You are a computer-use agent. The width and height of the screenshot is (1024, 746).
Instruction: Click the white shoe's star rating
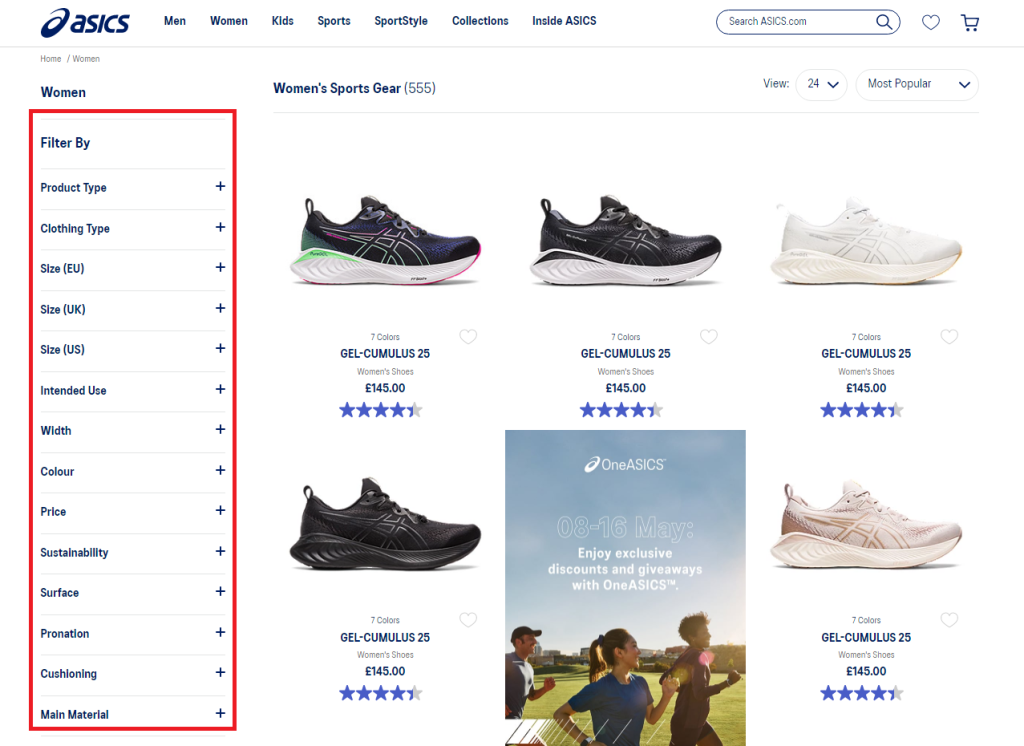pyautogui.click(x=862, y=410)
